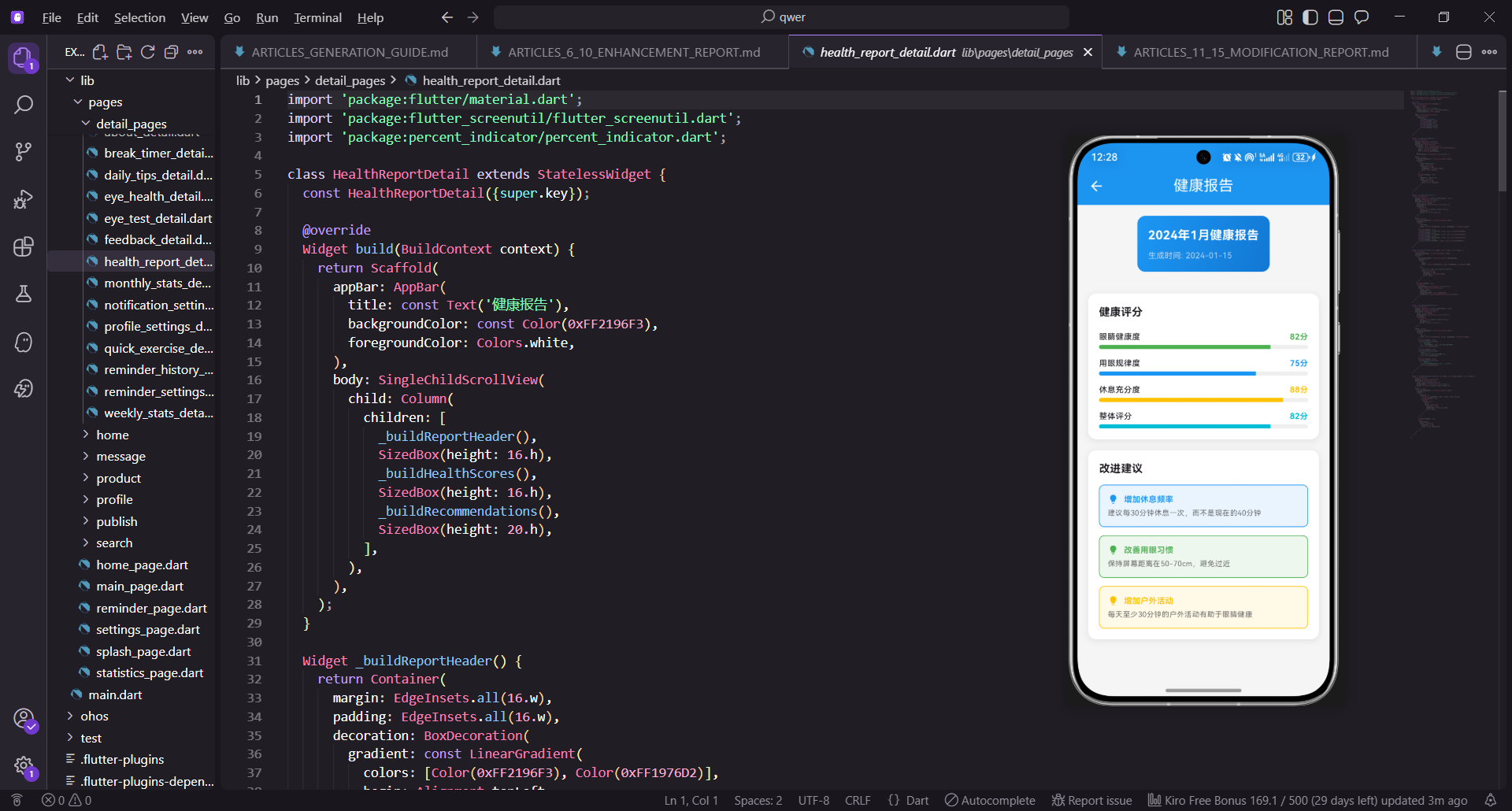Screen dimensions: 1512x811
Task: Click Spaces: 2 indentation setting
Action: click(758, 800)
